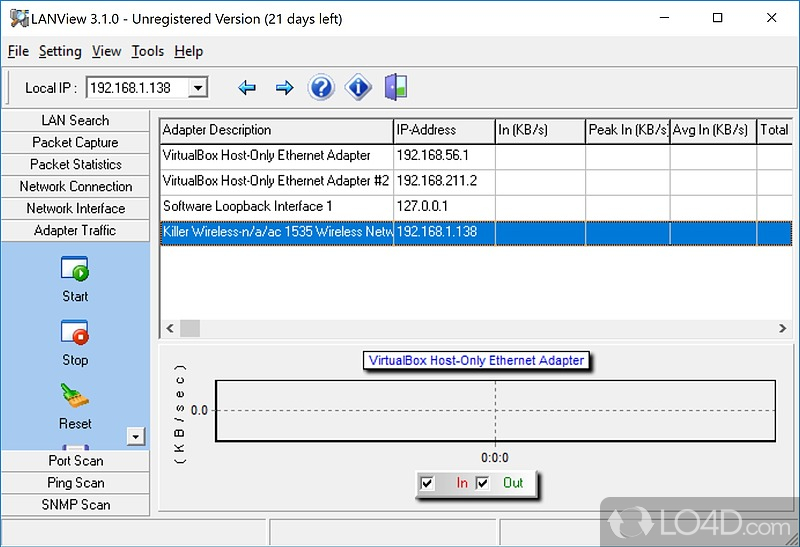
Task: Open the Tools menu
Action: point(147,52)
